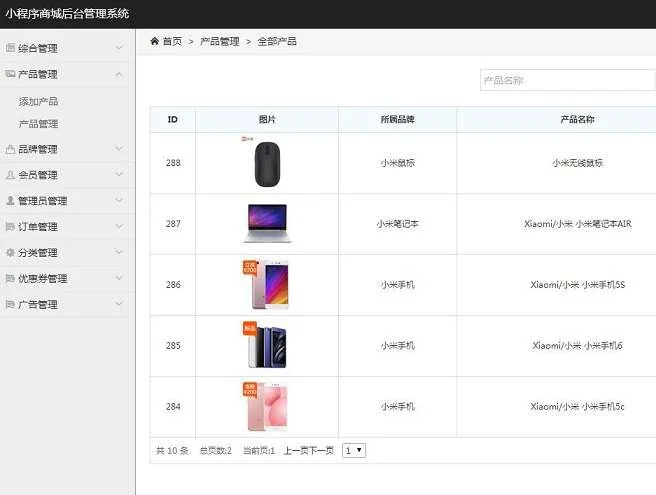Screen dimensions: 656x495
Task: Open the page number dropdown
Action: [354, 451]
